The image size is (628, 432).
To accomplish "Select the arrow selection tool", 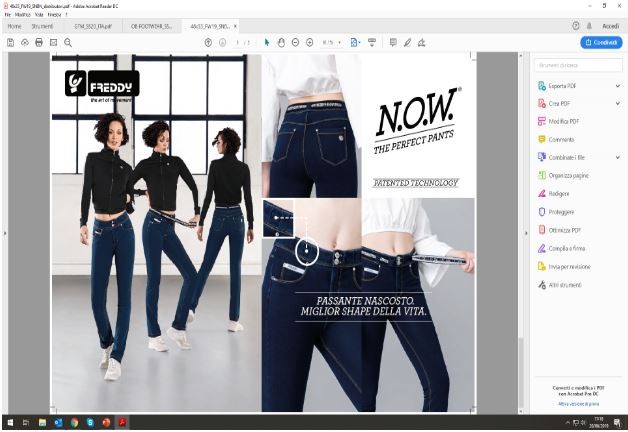I will tap(267, 42).
